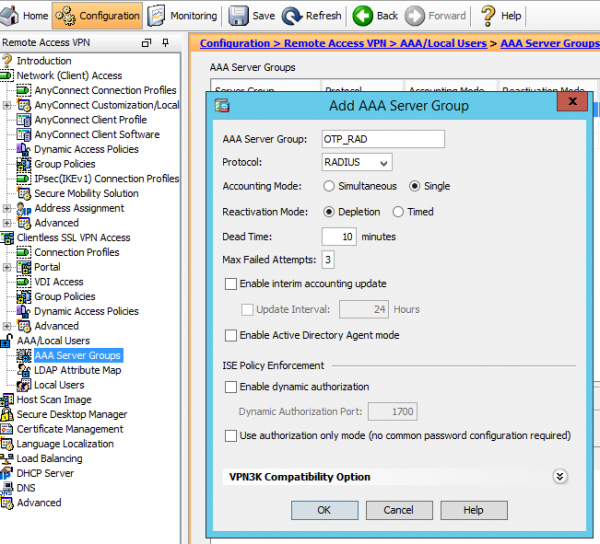Open the Monitoring view icon
Image resolution: width=600 pixels, height=544 pixels.
point(159,15)
